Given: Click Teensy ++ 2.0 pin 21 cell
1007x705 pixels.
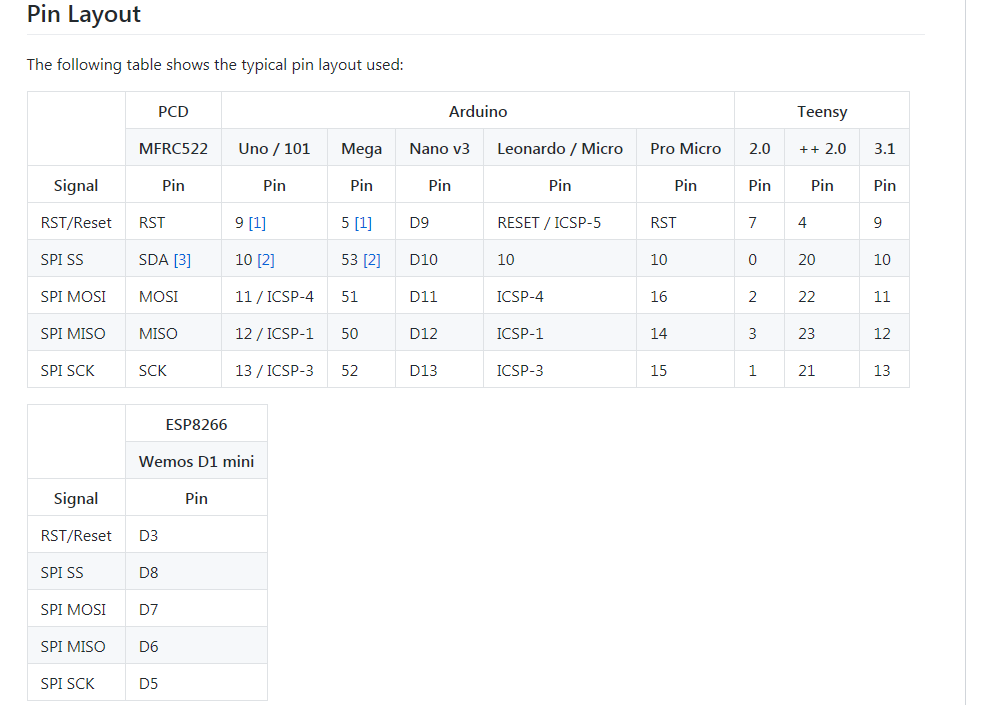Looking at the screenshot, I should click(822, 371).
